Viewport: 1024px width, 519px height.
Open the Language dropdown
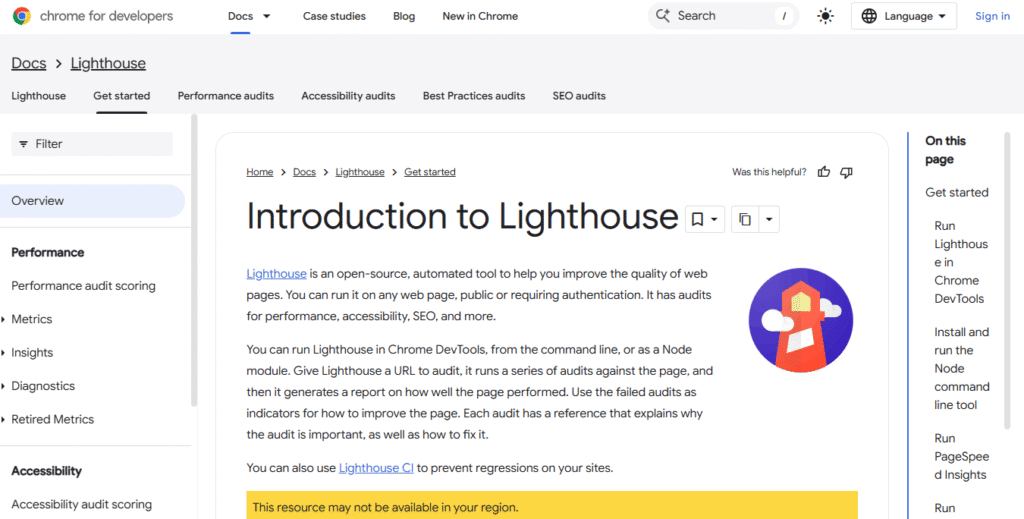point(904,16)
